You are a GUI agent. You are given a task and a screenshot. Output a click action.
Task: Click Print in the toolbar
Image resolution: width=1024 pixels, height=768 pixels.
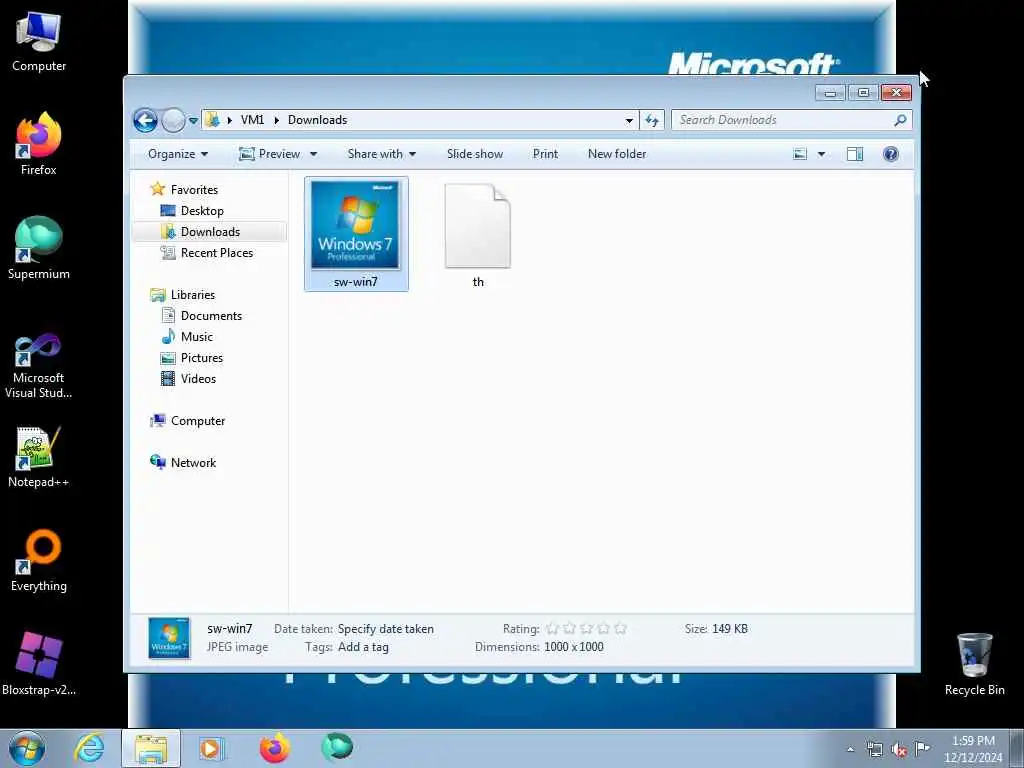click(x=545, y=154)
